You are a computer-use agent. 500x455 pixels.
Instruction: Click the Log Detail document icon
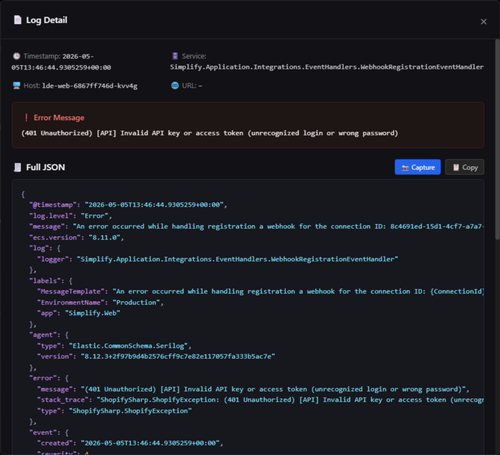pos(17,20)
